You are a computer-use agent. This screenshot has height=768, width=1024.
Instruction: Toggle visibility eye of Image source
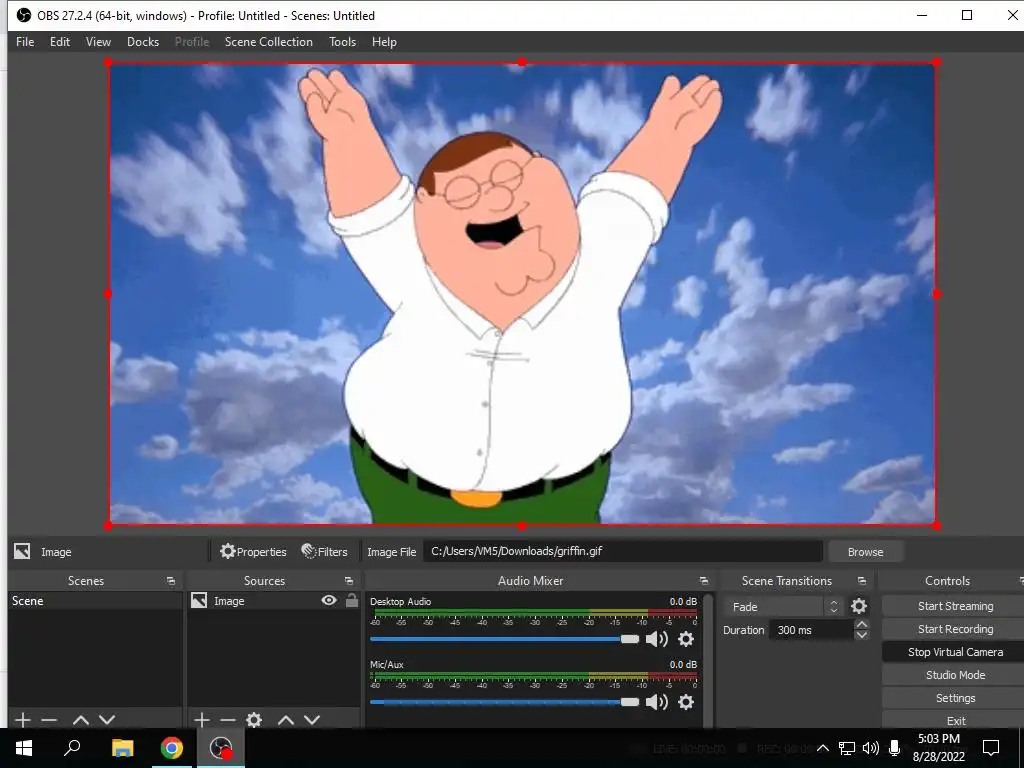point(329,600)
